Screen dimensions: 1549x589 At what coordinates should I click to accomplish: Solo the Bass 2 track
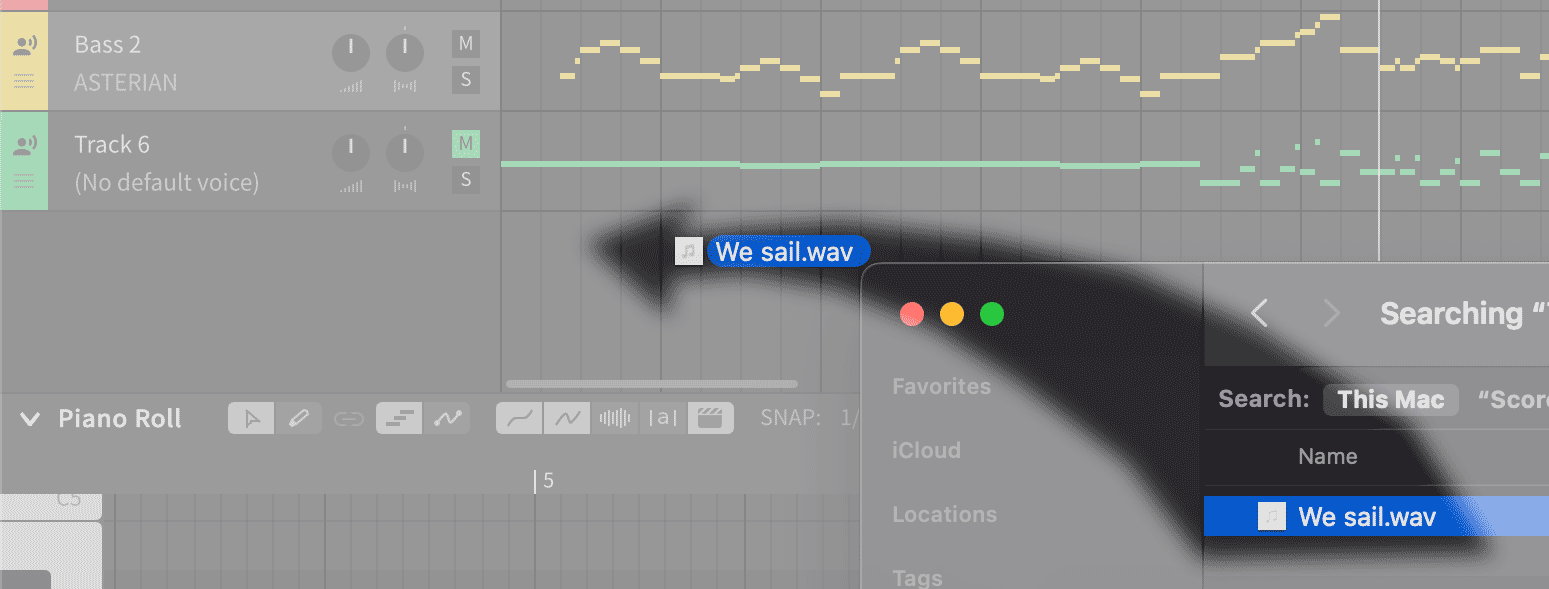465,79
